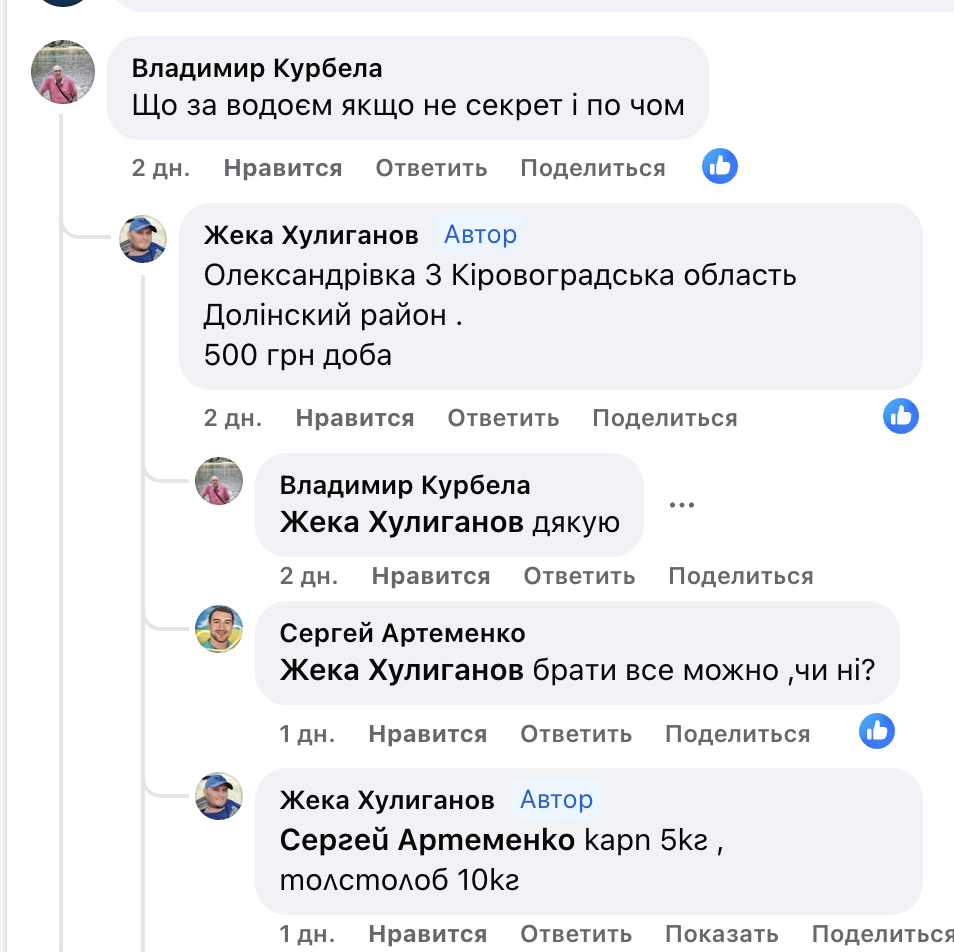Click Владимир Курбела's avatar next to the "дякую" reply

tap(218, 481)
